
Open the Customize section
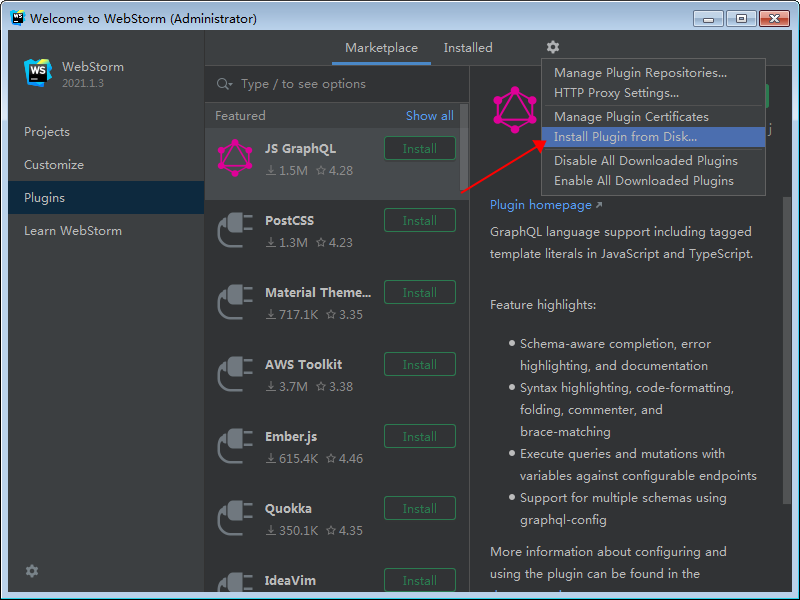(x=106, y=165)
